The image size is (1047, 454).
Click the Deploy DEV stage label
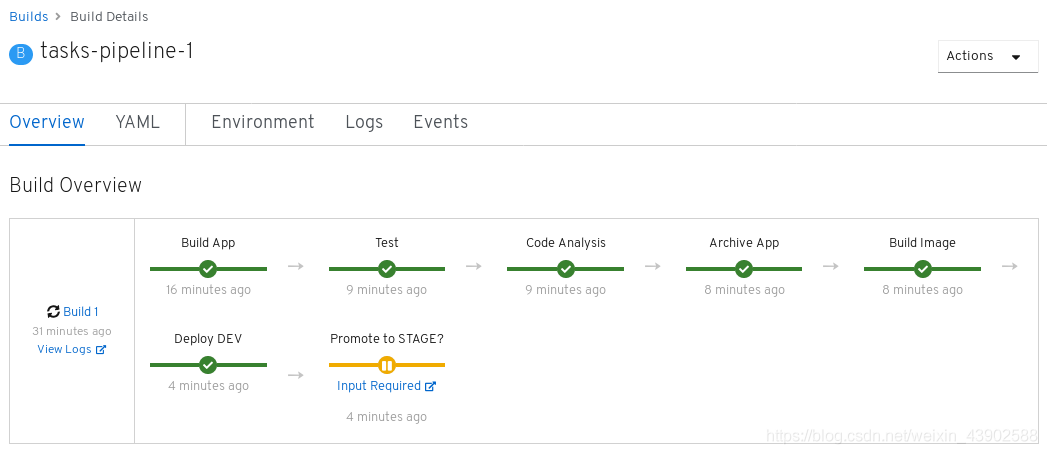pyautogui.click(x=208, y=339)
